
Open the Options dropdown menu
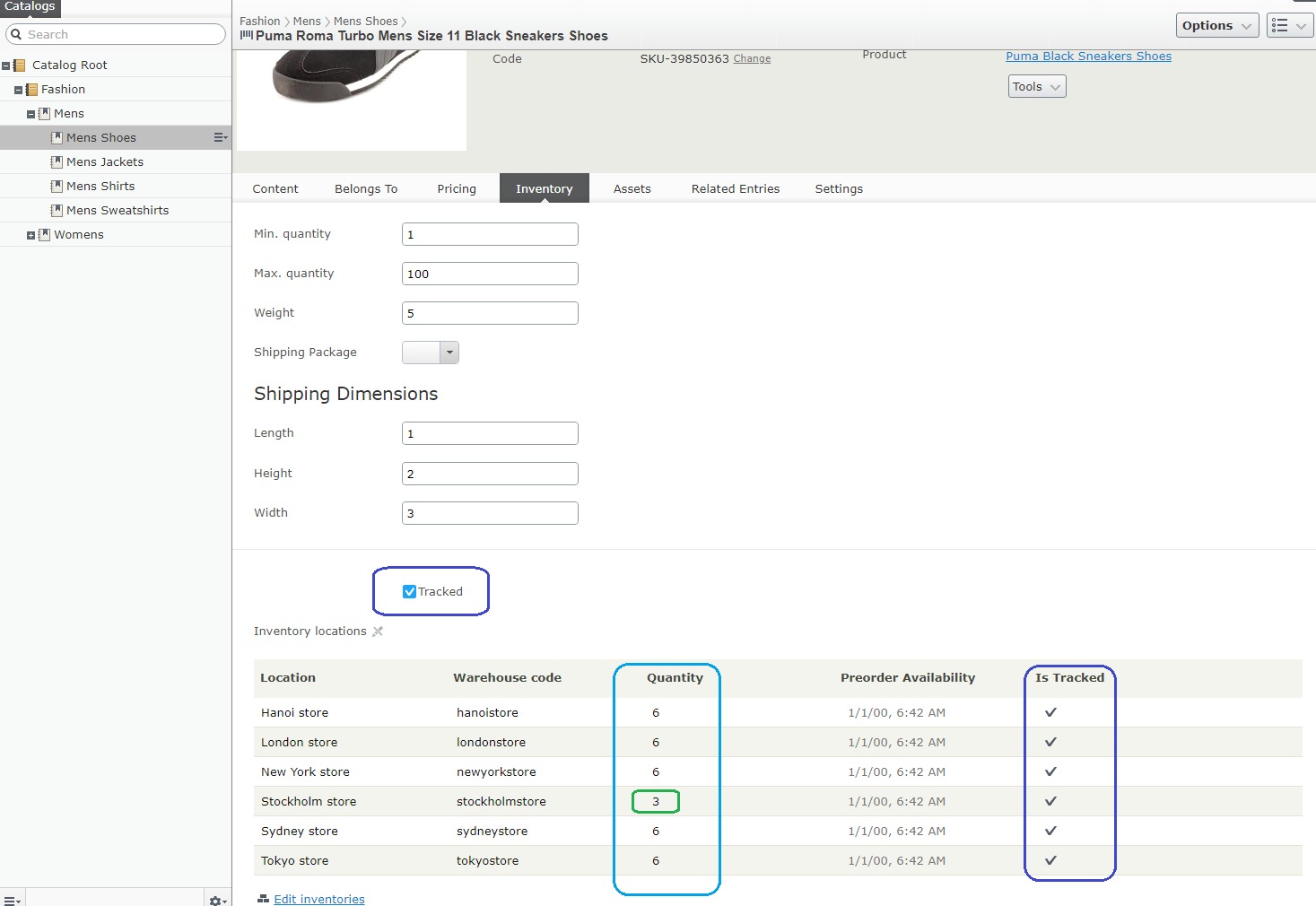tap(1216, 26)
